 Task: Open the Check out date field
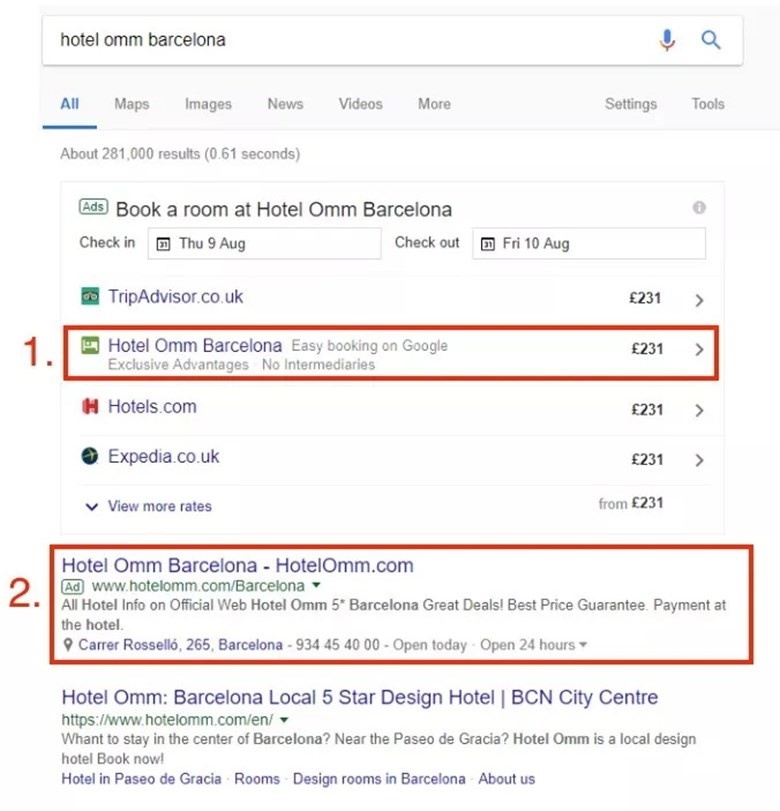tap(588, 243)
